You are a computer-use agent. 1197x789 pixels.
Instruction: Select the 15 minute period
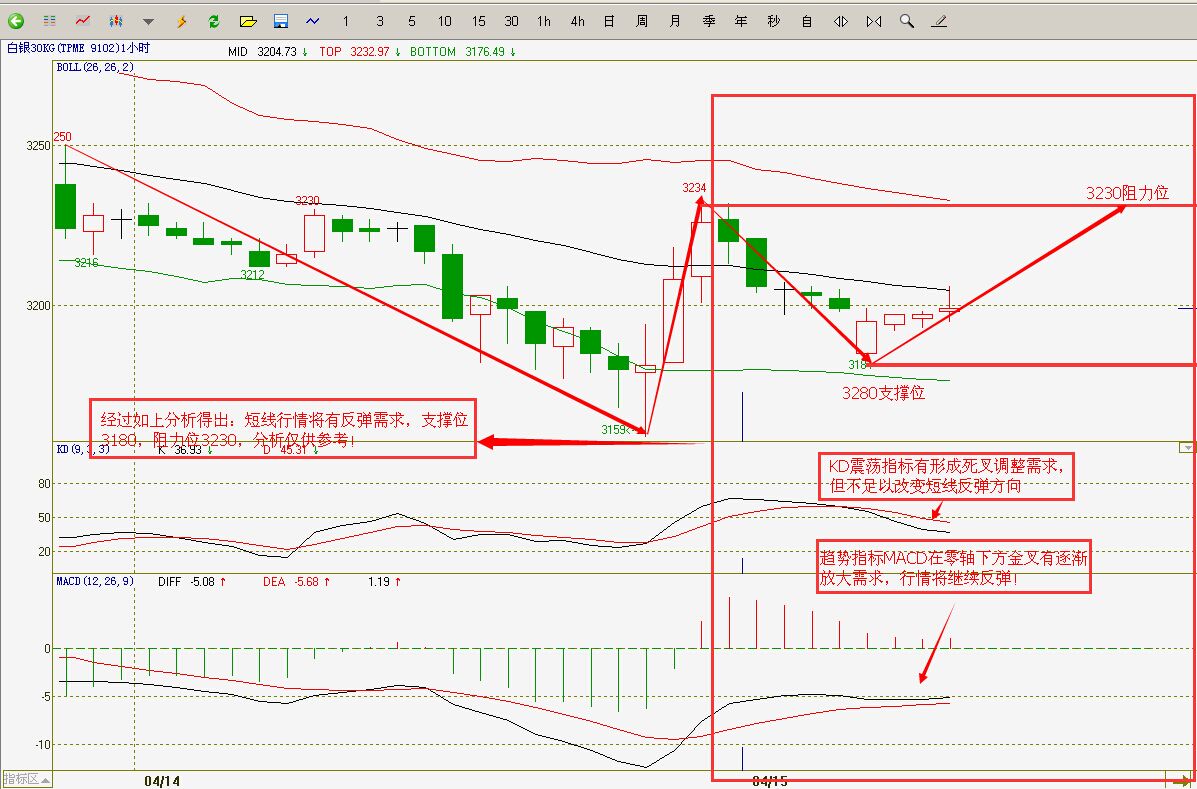tap(478, 21)
